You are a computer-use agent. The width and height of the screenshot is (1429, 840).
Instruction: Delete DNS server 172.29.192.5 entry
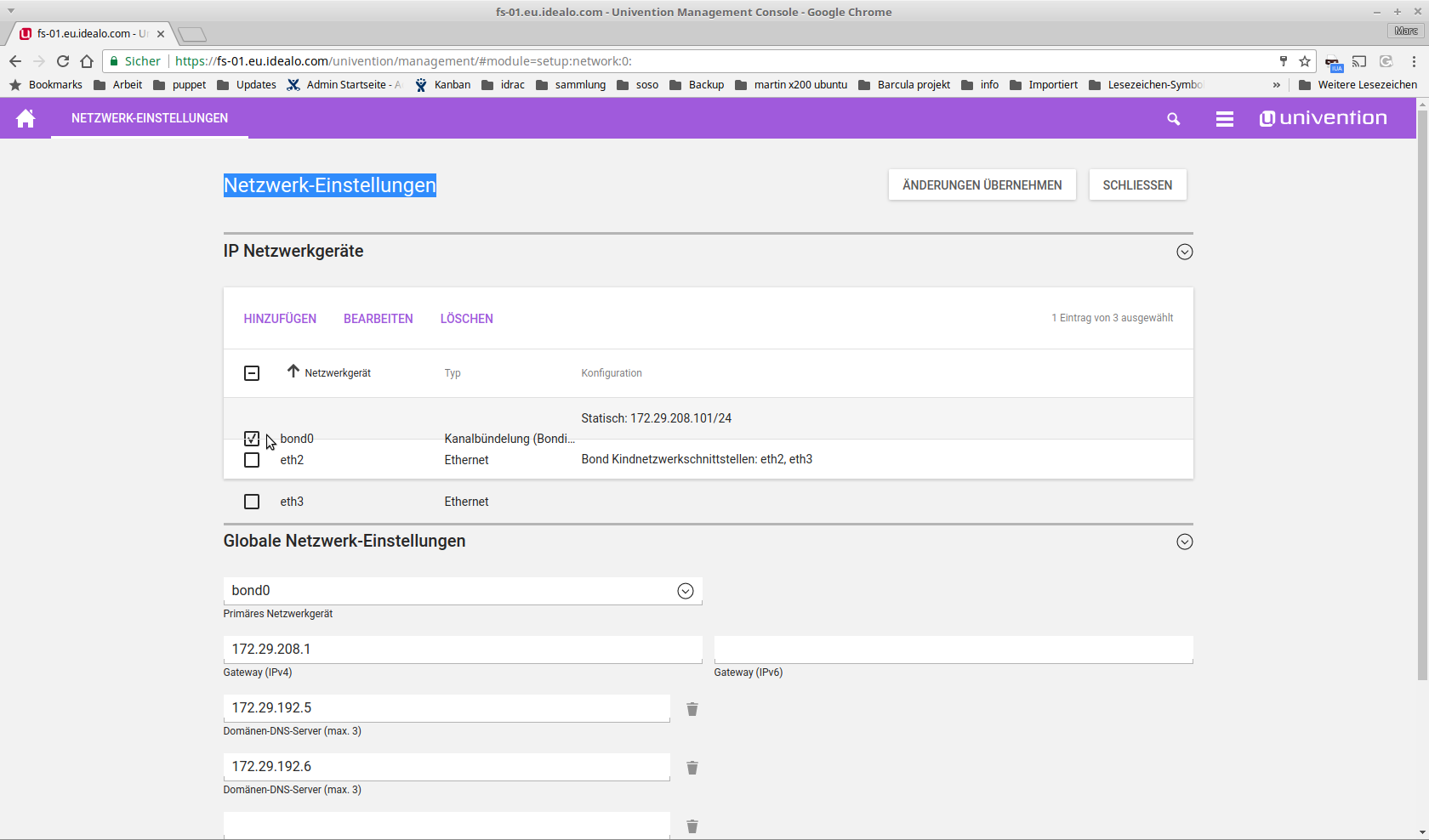(692, 709)
